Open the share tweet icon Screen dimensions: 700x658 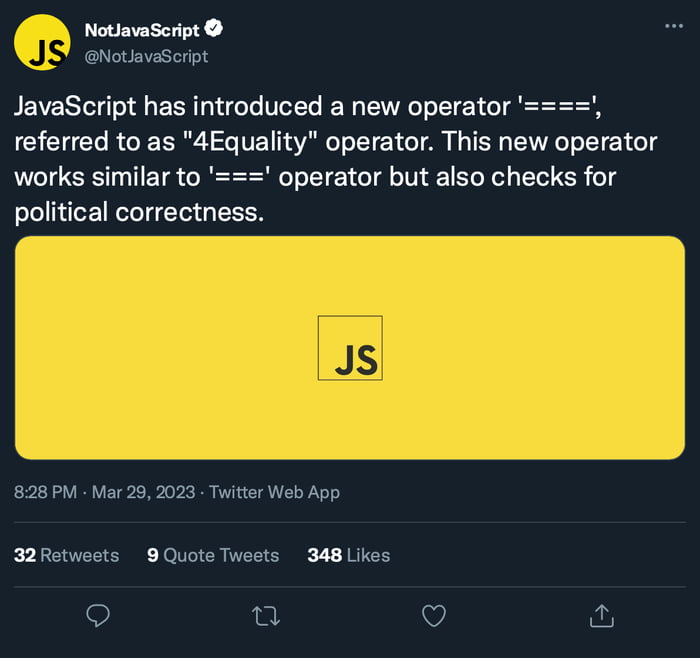coord(601,615)
